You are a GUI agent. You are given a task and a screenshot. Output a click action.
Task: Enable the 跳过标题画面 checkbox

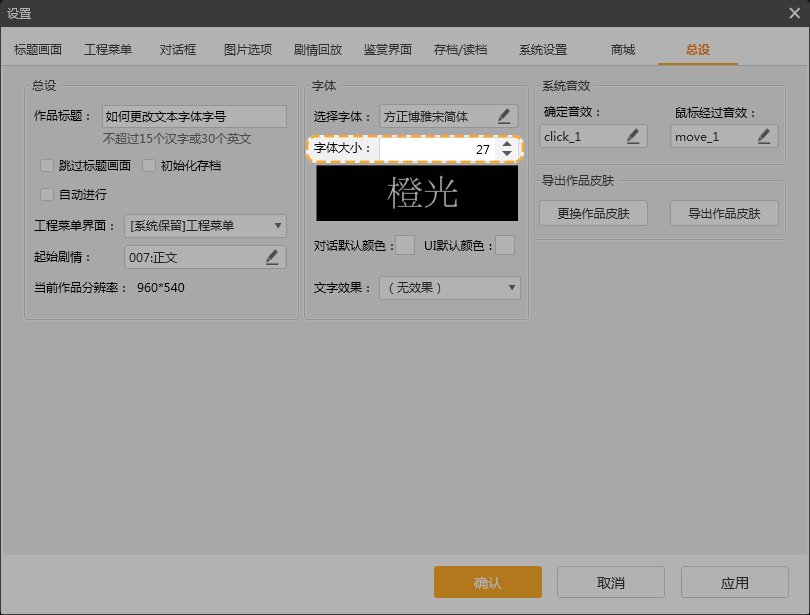47,166
